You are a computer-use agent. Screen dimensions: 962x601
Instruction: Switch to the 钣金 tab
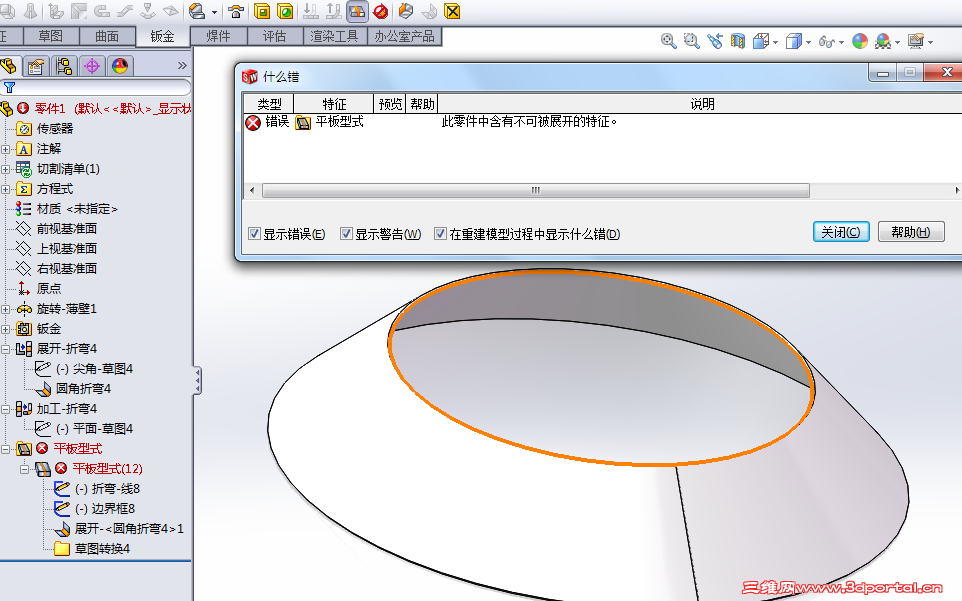tap(163, 36)
